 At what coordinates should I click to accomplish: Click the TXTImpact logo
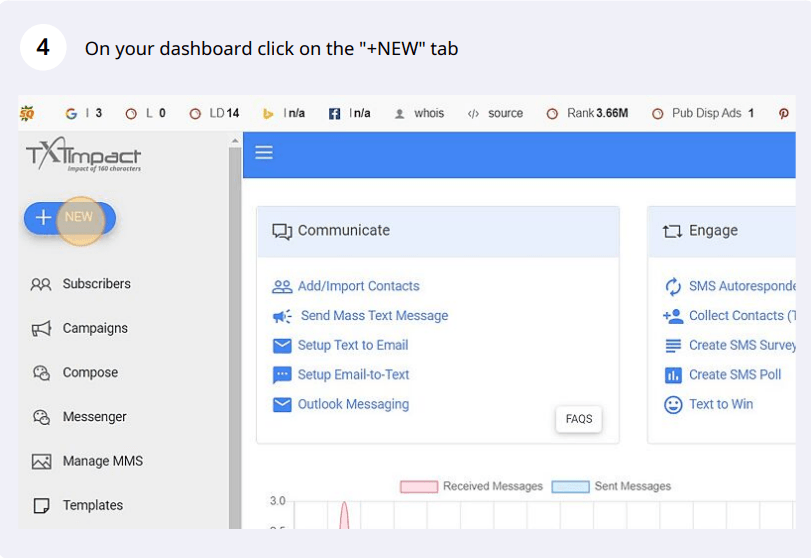click(83, 155)
